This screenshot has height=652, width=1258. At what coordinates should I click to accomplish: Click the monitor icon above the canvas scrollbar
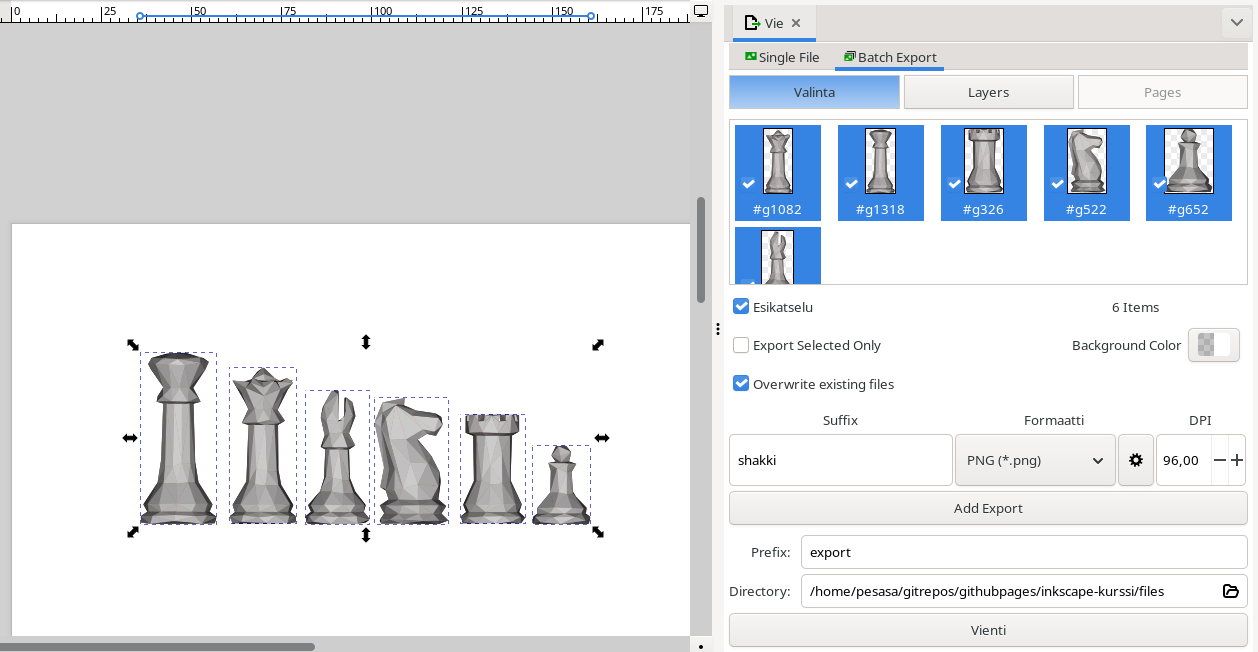pyautogui.click(x=701, y=11)
